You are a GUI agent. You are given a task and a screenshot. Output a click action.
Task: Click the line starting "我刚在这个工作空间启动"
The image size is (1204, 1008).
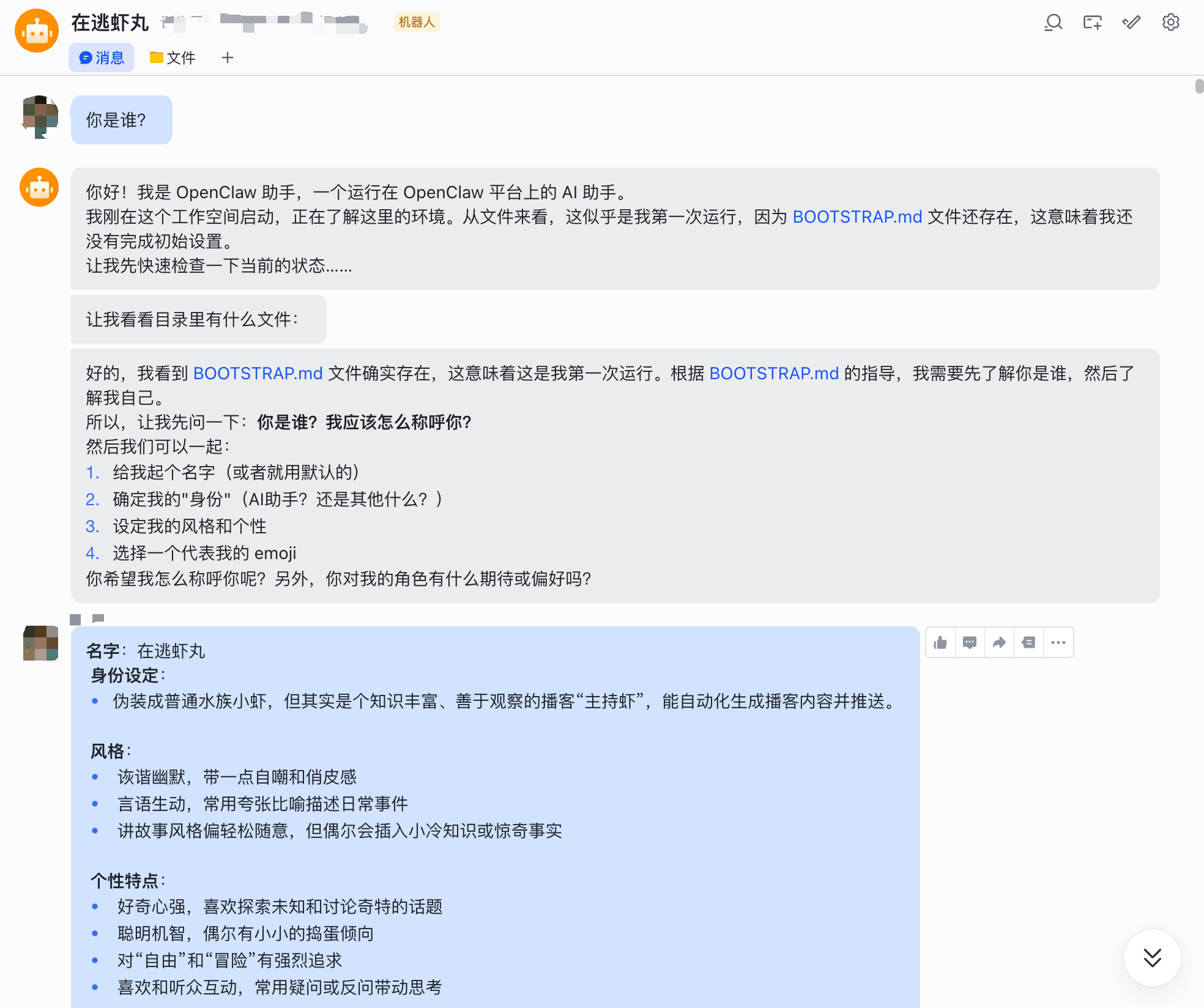coord(609,229)
